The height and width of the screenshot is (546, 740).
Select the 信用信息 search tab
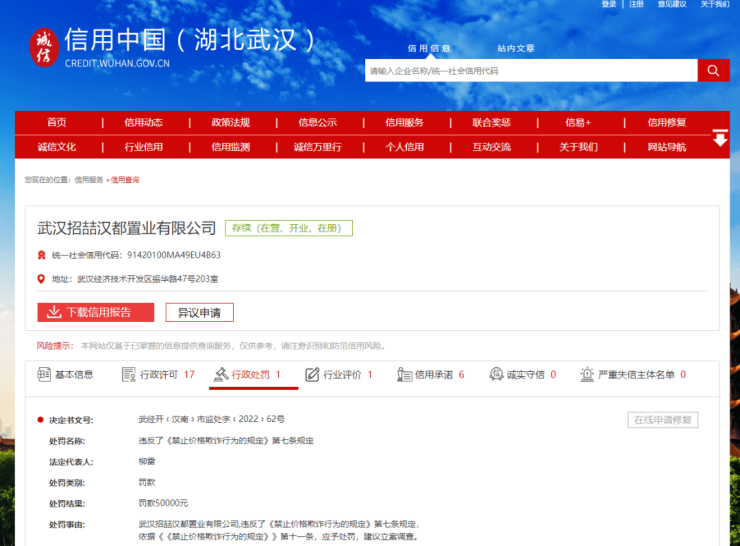point(428,48)
